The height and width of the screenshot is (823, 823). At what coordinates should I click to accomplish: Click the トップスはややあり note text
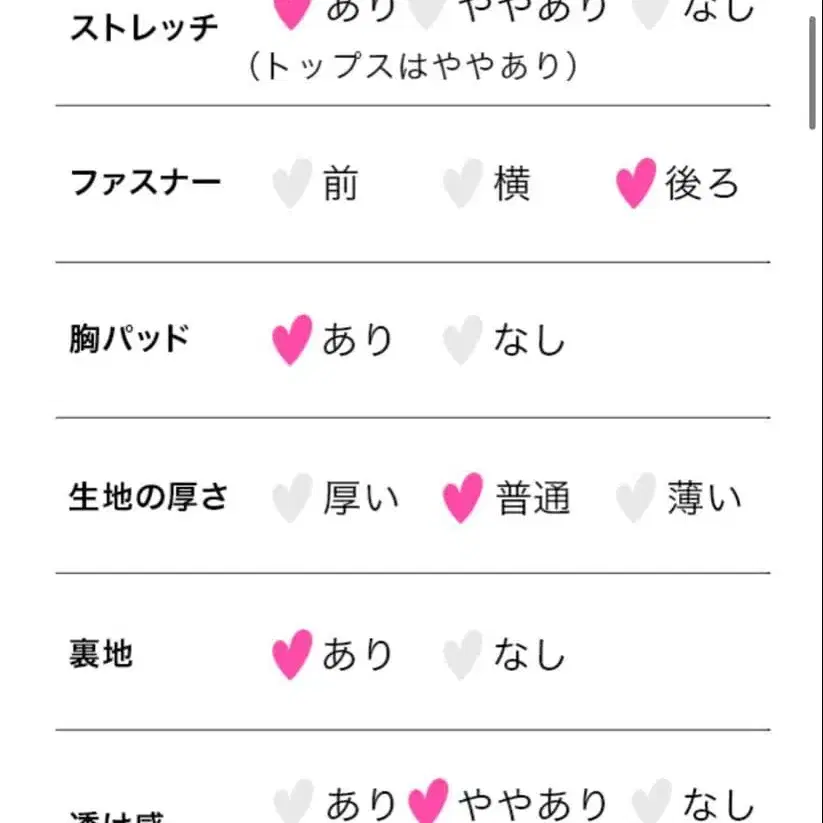click(413, 66)
